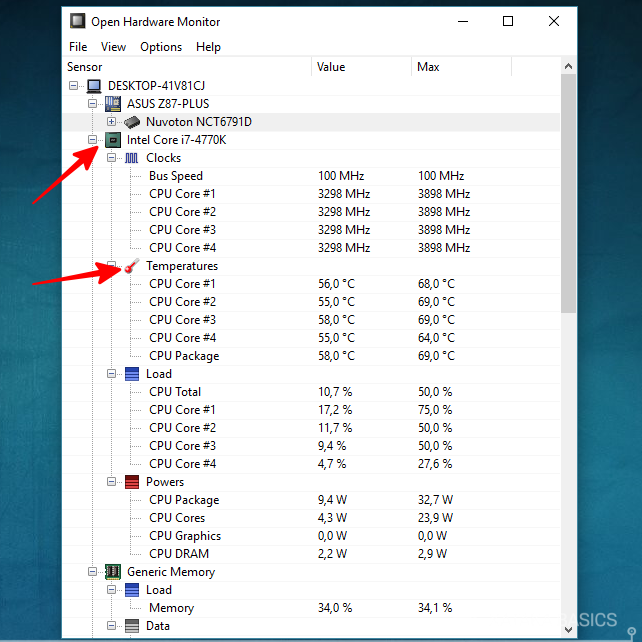642x642 pixels.
Task: Open the View menu
Action: coord(113,47)
